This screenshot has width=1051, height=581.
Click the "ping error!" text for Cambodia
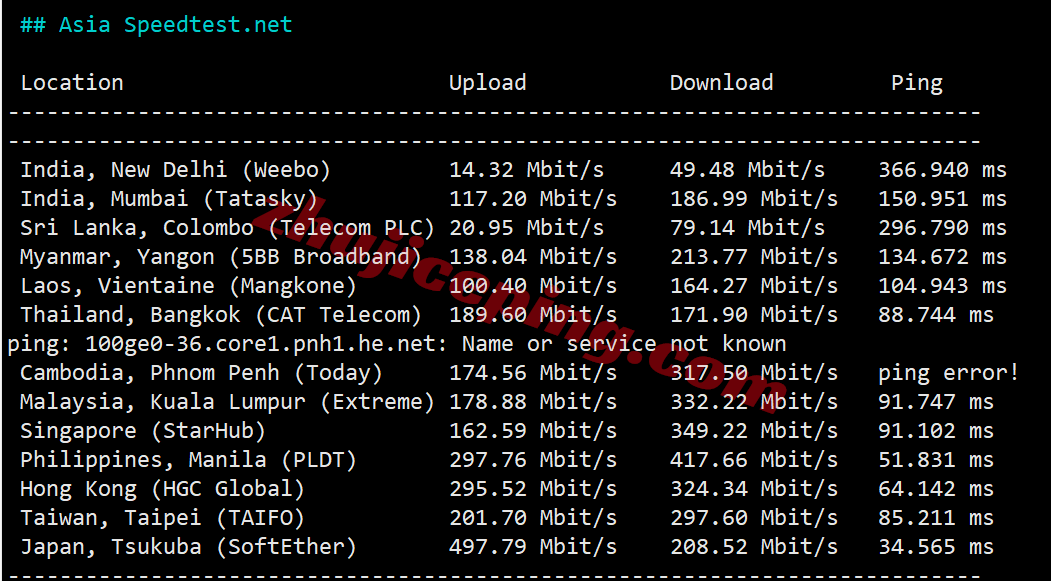point(949,373)
